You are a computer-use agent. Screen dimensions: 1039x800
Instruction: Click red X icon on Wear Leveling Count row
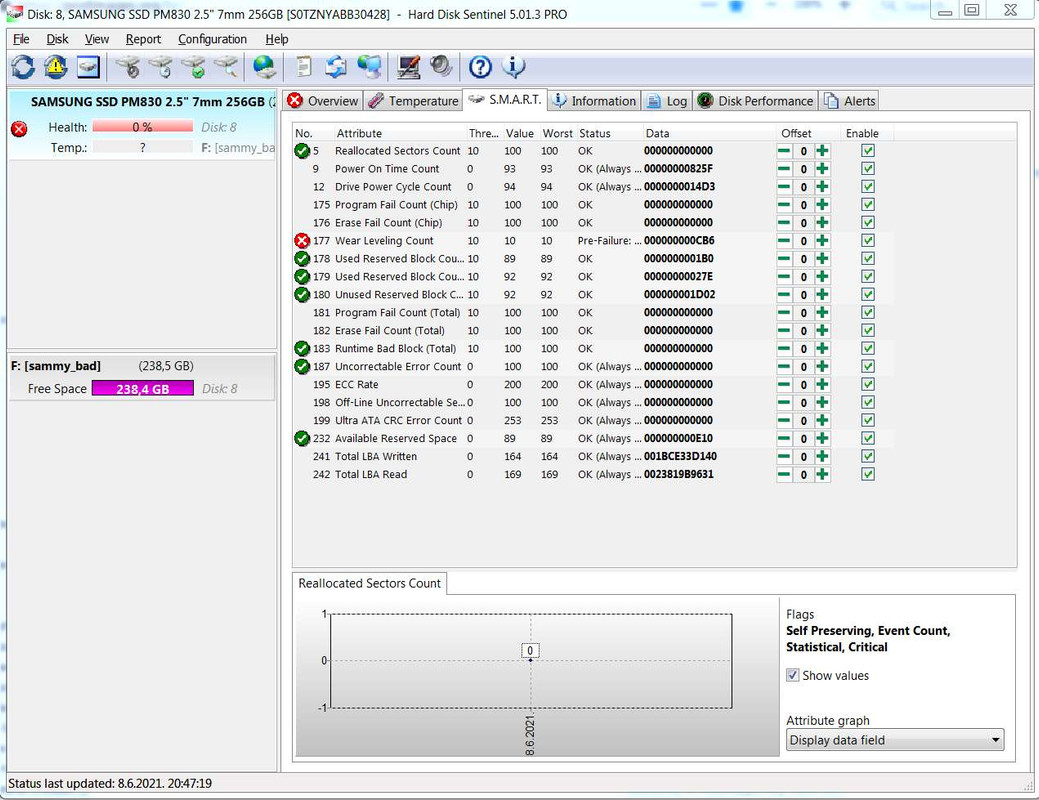coord(302,241)
